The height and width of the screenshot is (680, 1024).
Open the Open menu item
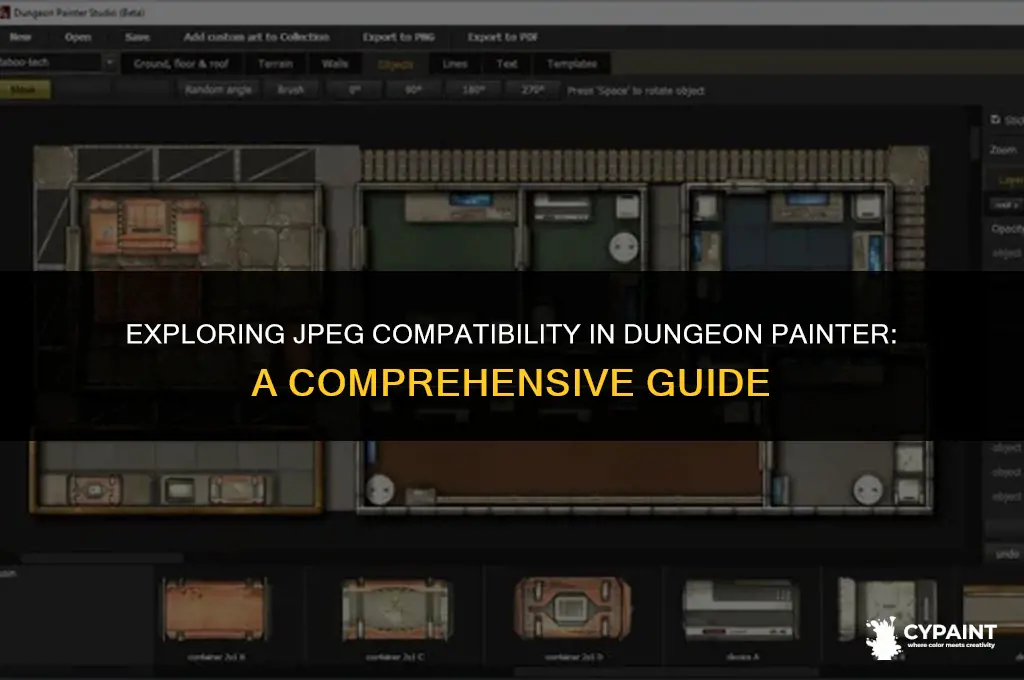click(x=78, y=37)
